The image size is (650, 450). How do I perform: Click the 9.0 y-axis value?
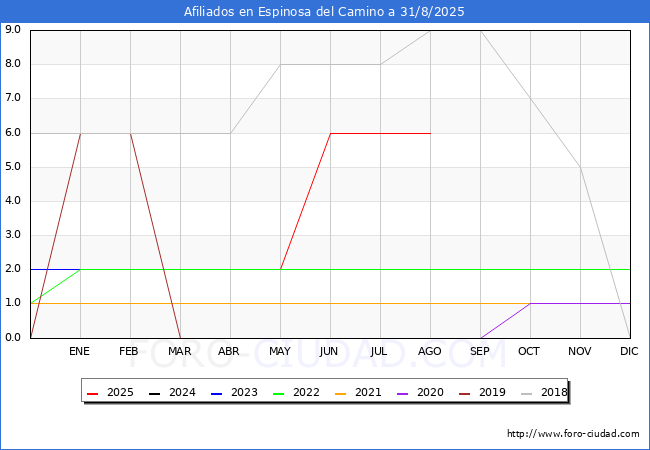click(14, 30)
